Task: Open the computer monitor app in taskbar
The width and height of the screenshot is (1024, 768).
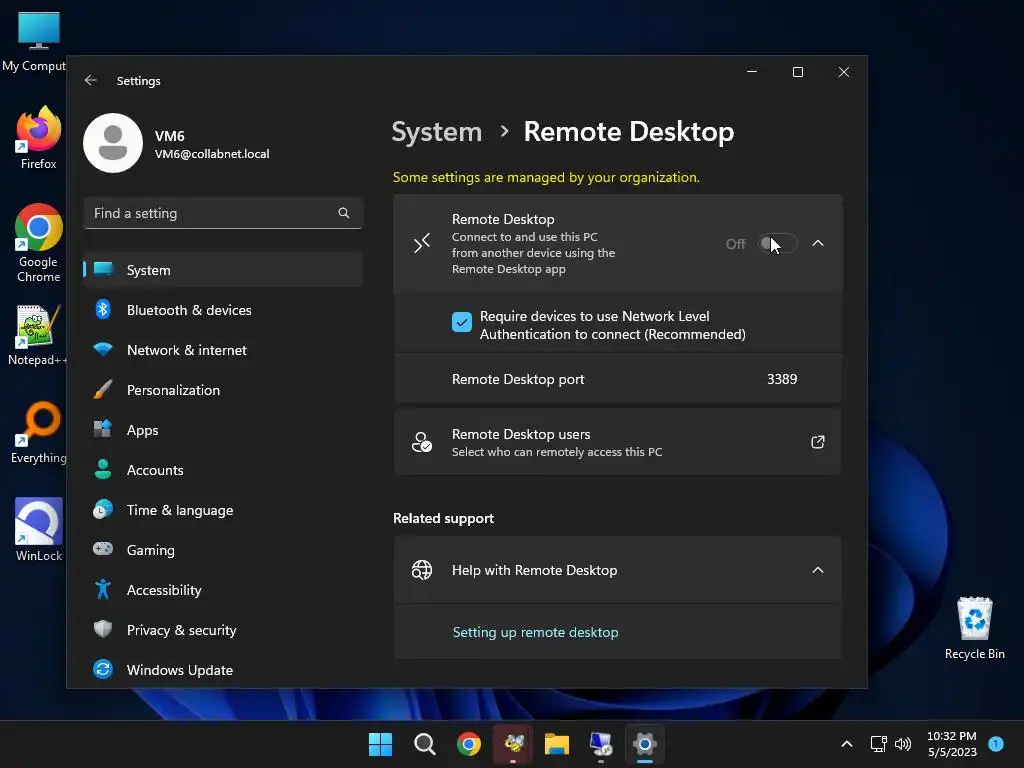Action: (601, 744)
